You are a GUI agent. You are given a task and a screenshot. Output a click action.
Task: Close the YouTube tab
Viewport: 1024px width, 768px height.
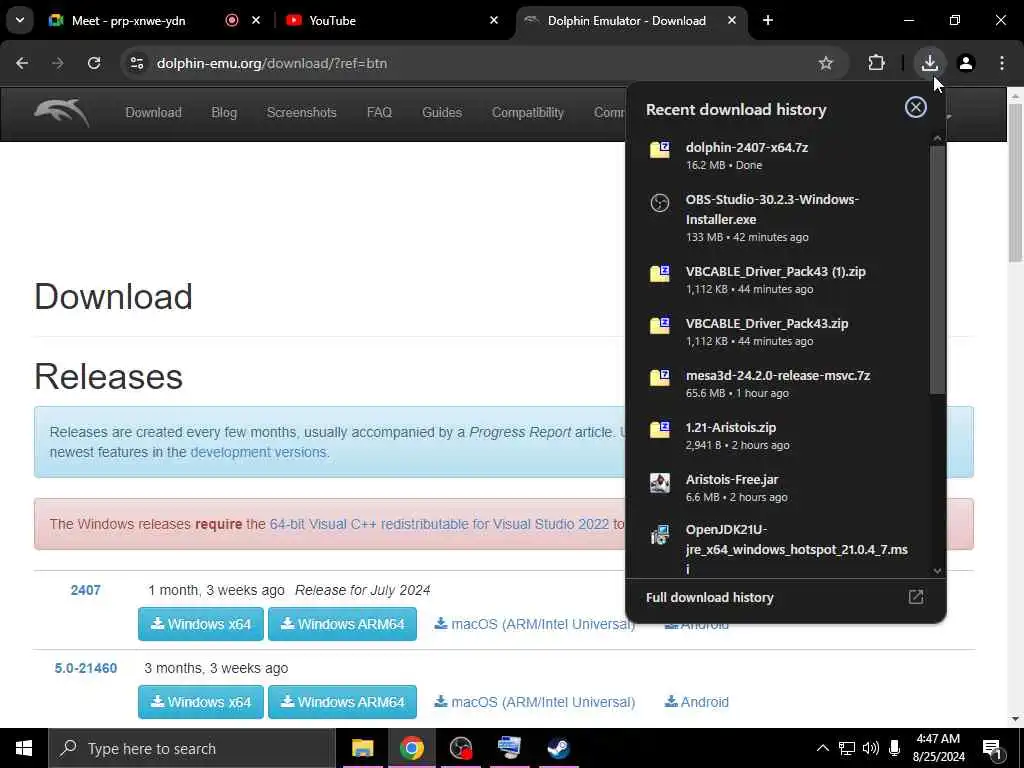pyautogui.click(x=494, y=20)
